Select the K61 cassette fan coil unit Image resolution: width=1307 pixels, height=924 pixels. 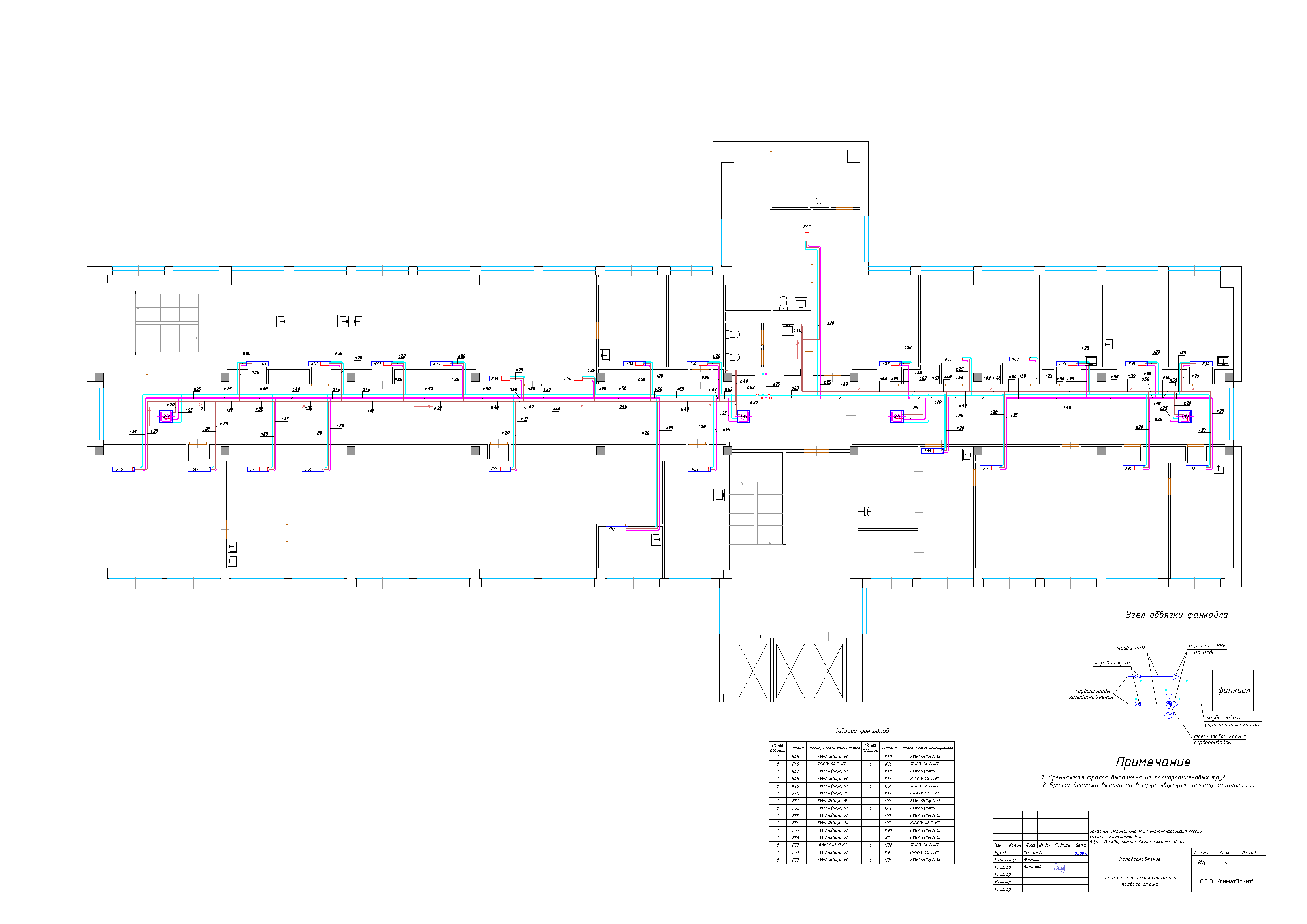coord(743,417)
